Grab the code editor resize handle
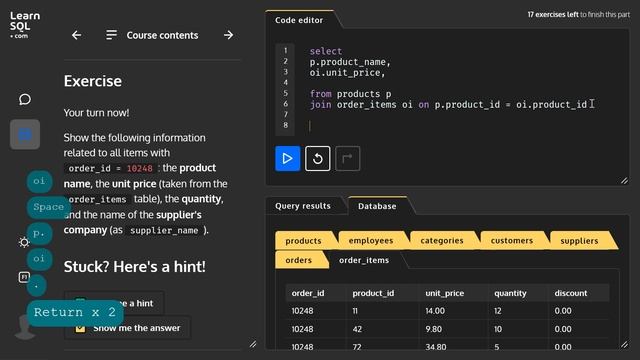Viewport: 640px width, 360px height. pyautogui.click(x=624, y=180)
